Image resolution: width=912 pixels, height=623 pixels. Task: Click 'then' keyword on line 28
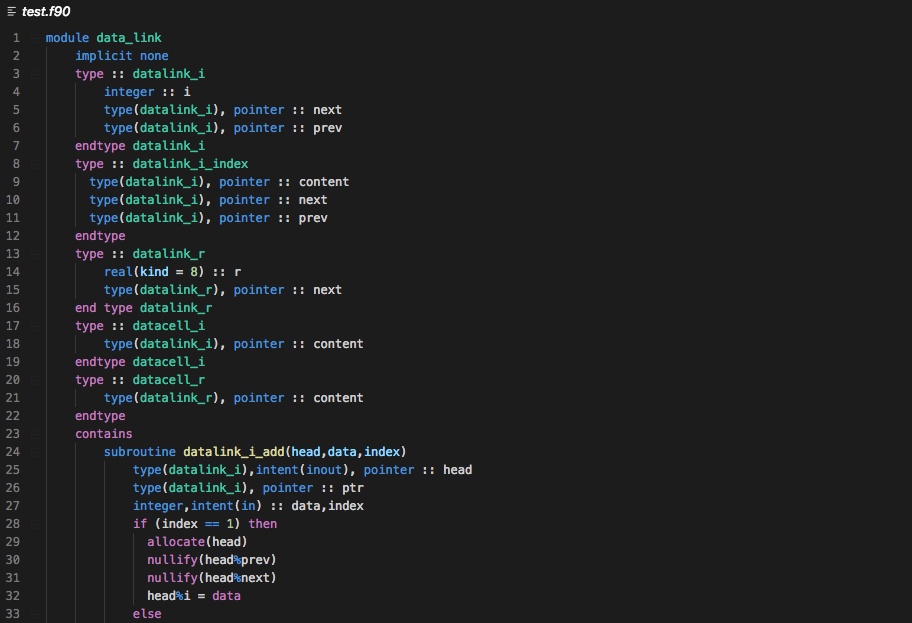pos(263,525)
